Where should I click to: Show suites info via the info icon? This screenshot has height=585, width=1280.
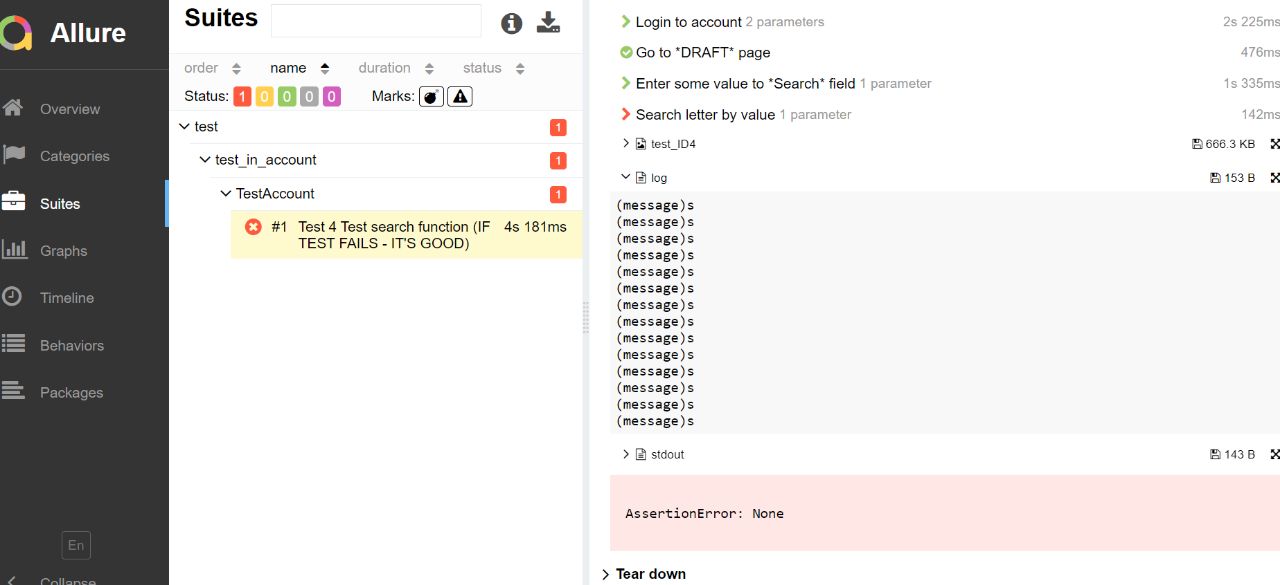pos(512,23)
